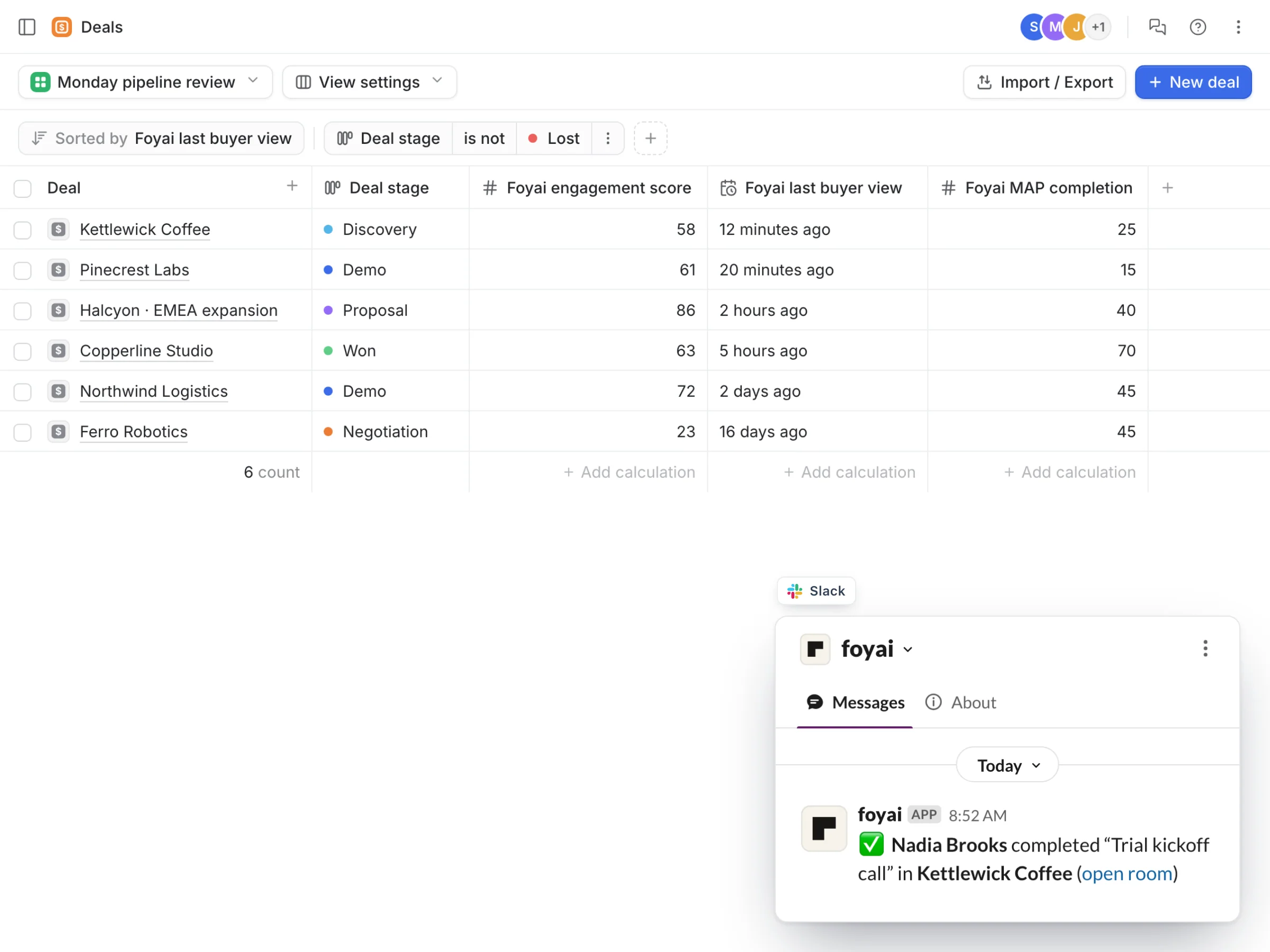Click Foyai last buyer view column header
Screen dimensions: 1270x952
[817, 188]
